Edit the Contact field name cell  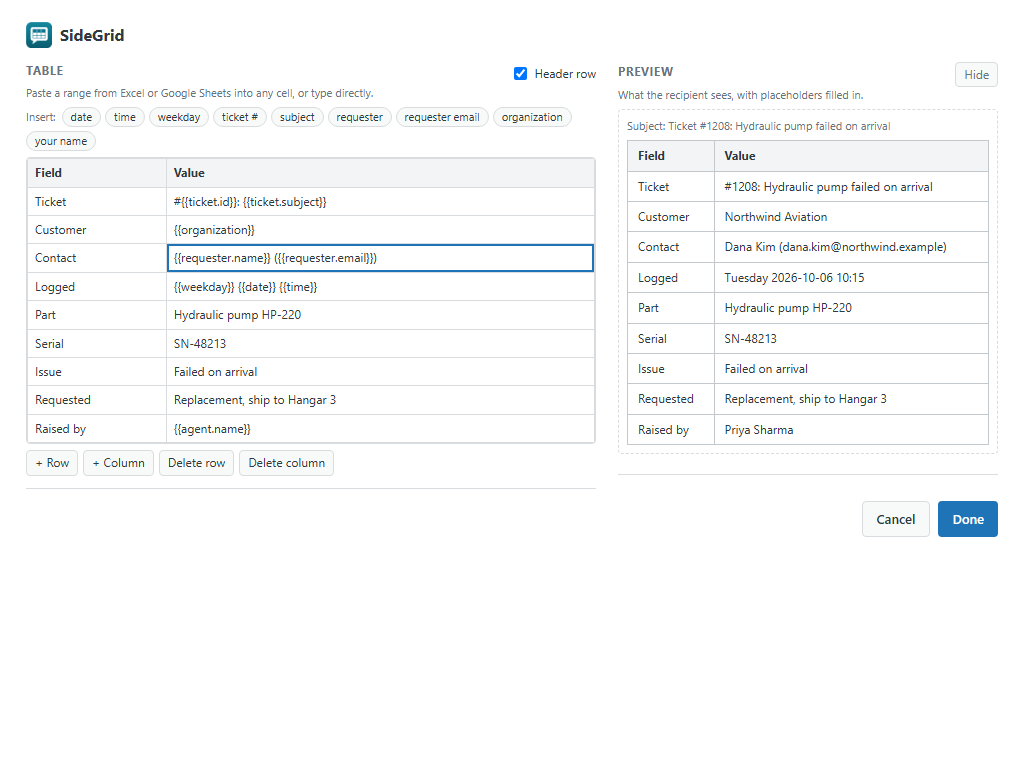[x=97, y=258]
